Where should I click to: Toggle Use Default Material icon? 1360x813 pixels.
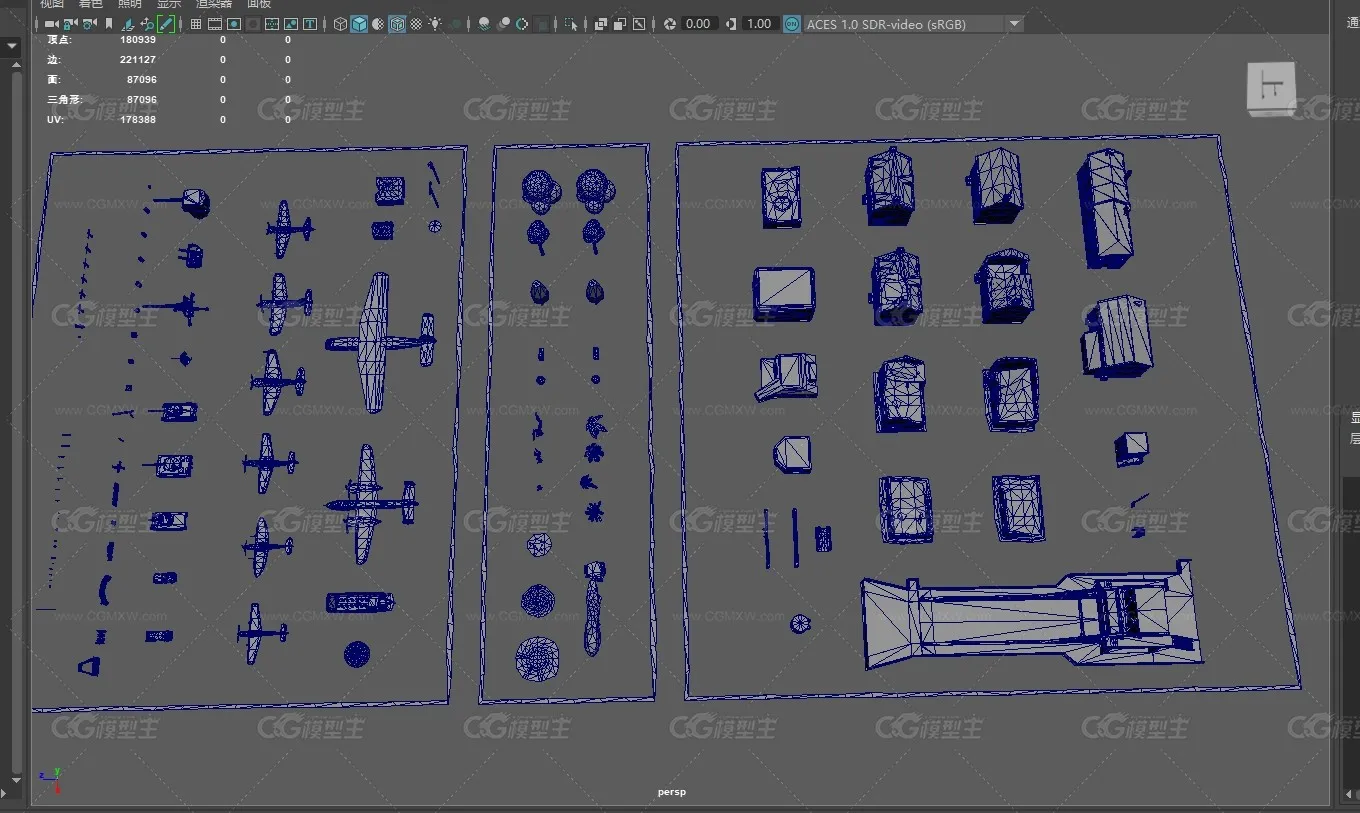(378, 24)
